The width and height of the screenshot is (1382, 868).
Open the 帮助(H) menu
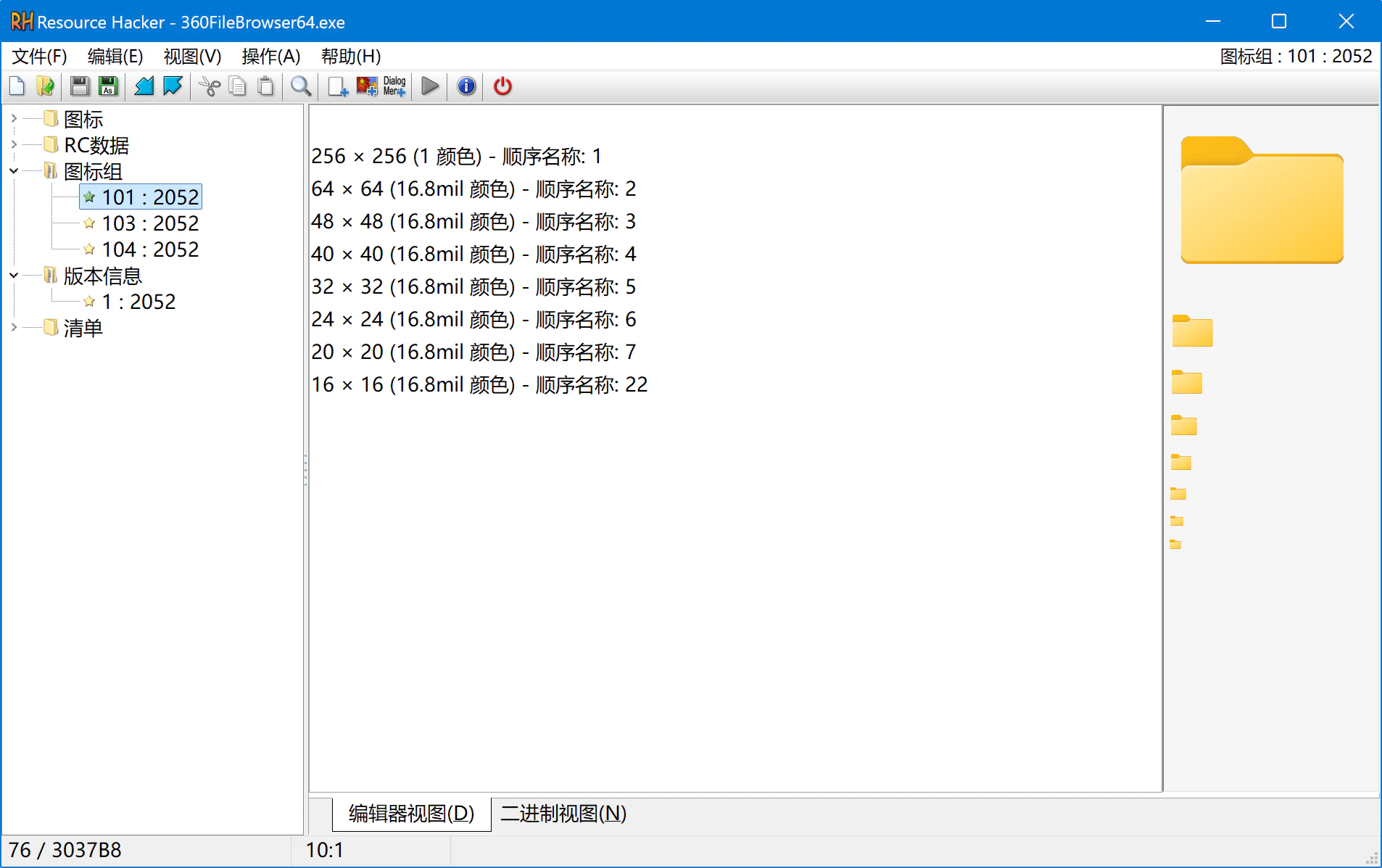(x=350, y=57)
